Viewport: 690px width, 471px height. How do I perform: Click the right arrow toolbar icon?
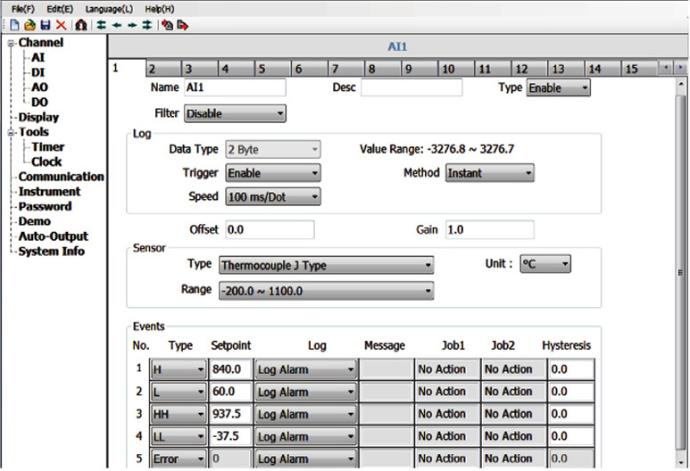[x=132, y=25]
